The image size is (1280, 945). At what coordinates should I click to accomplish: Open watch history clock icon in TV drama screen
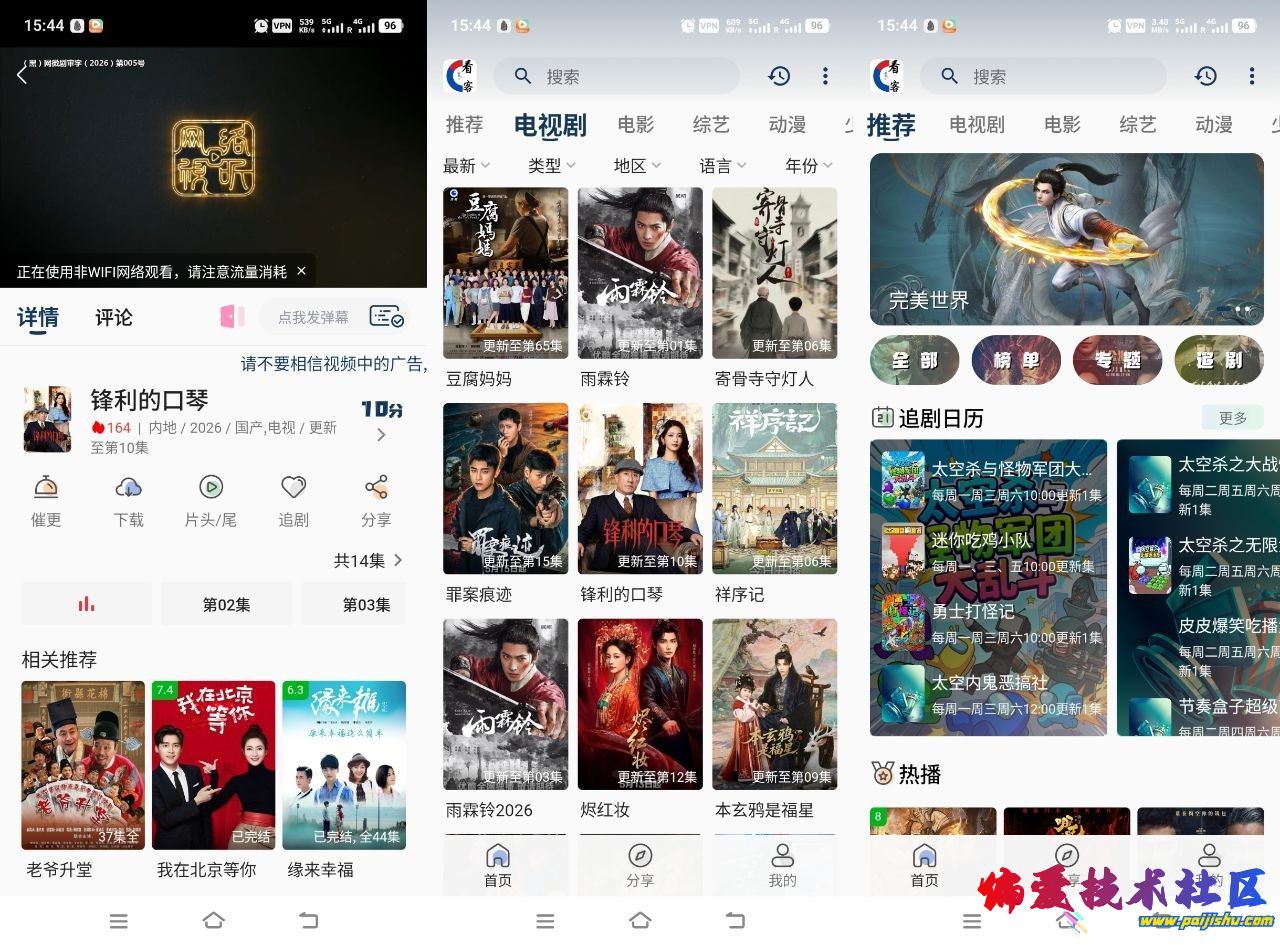pos(779,76)
